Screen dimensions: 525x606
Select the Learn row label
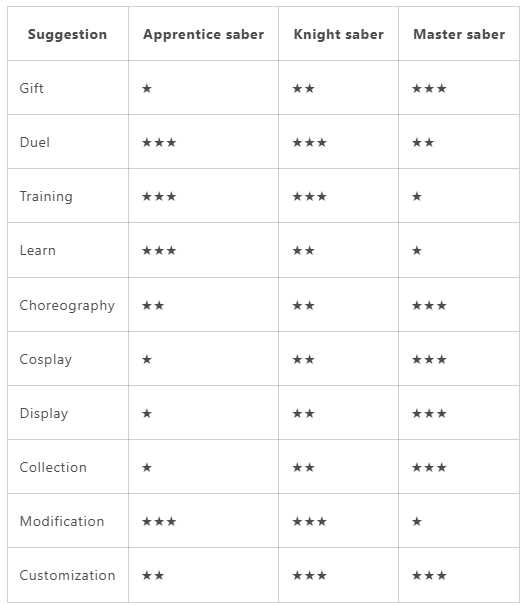coord(38,250)
